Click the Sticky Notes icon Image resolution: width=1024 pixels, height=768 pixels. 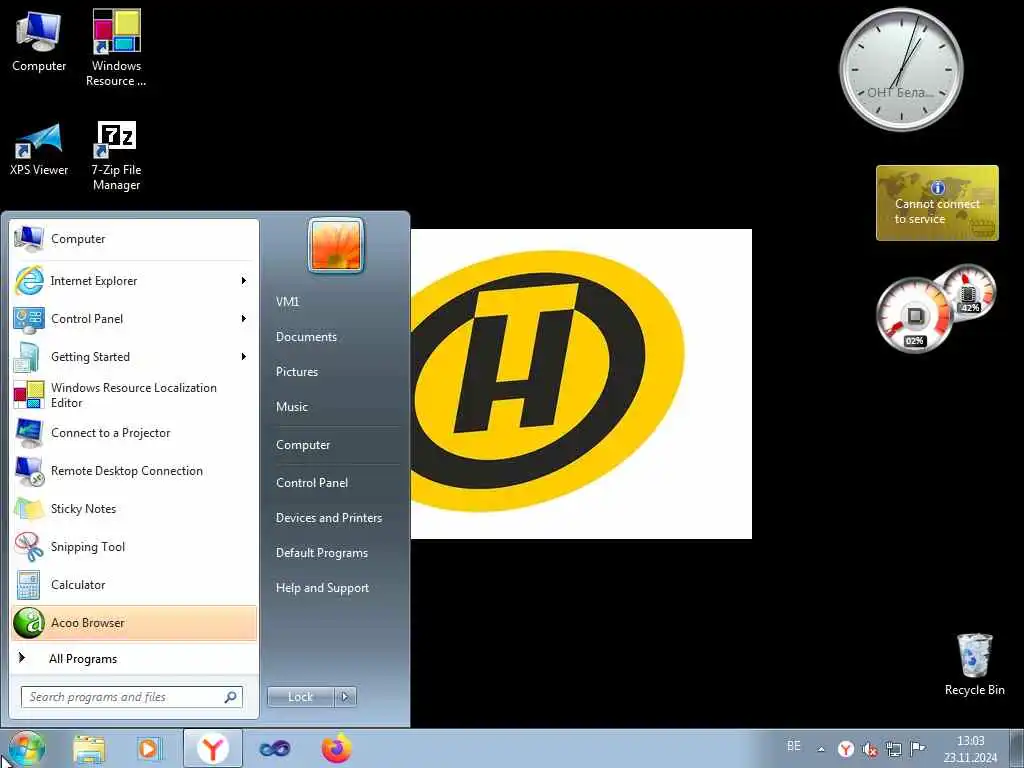point(29,509)
